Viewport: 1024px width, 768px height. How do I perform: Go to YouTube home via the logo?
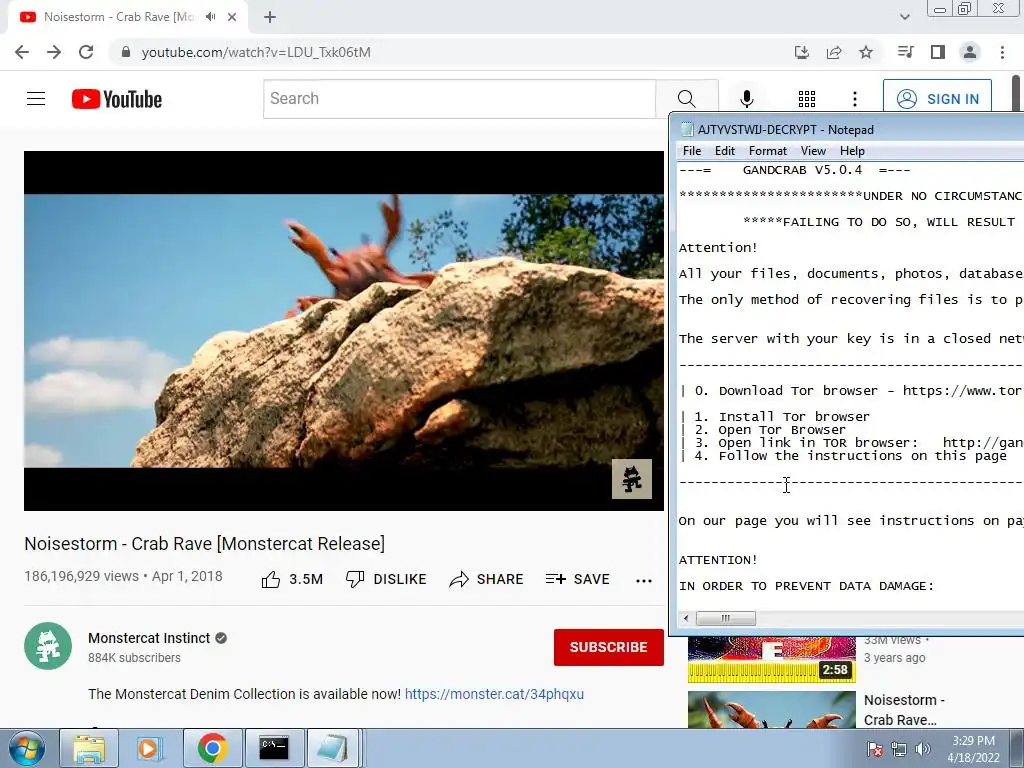[117, 99]
